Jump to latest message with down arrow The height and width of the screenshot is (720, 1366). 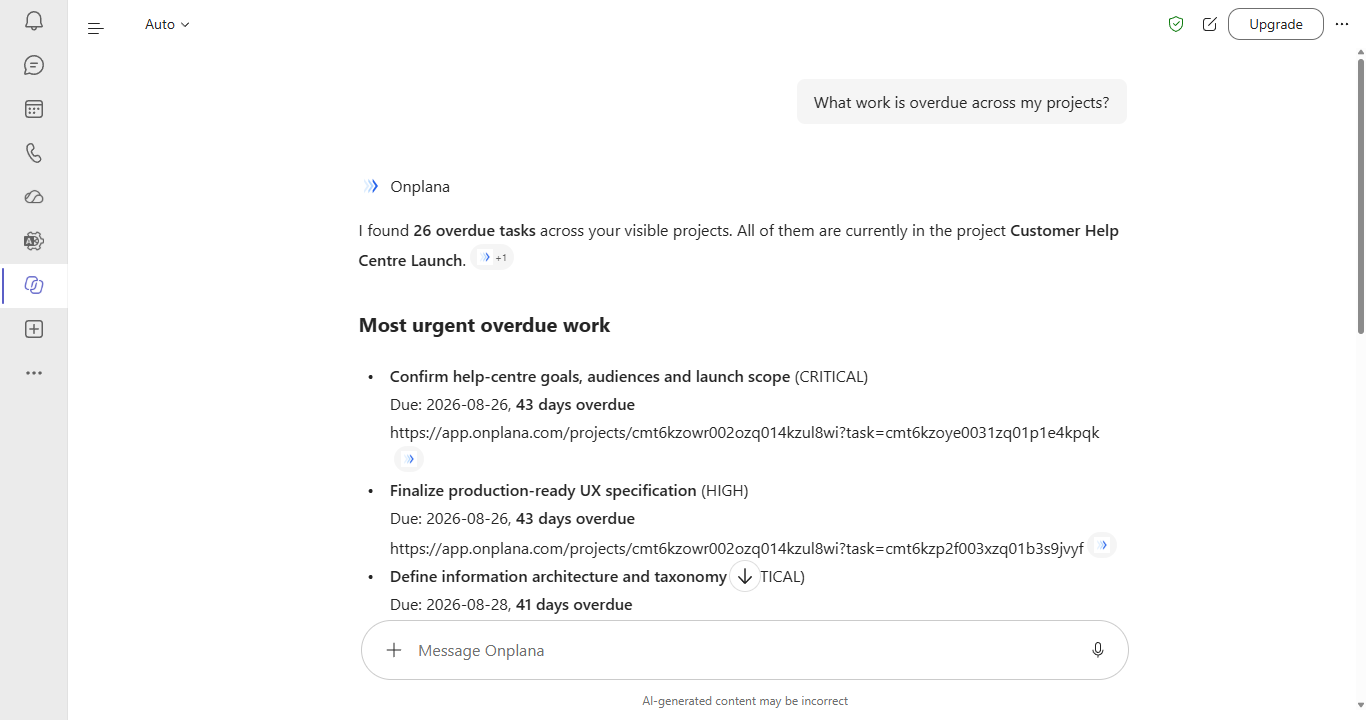[745, 576]
